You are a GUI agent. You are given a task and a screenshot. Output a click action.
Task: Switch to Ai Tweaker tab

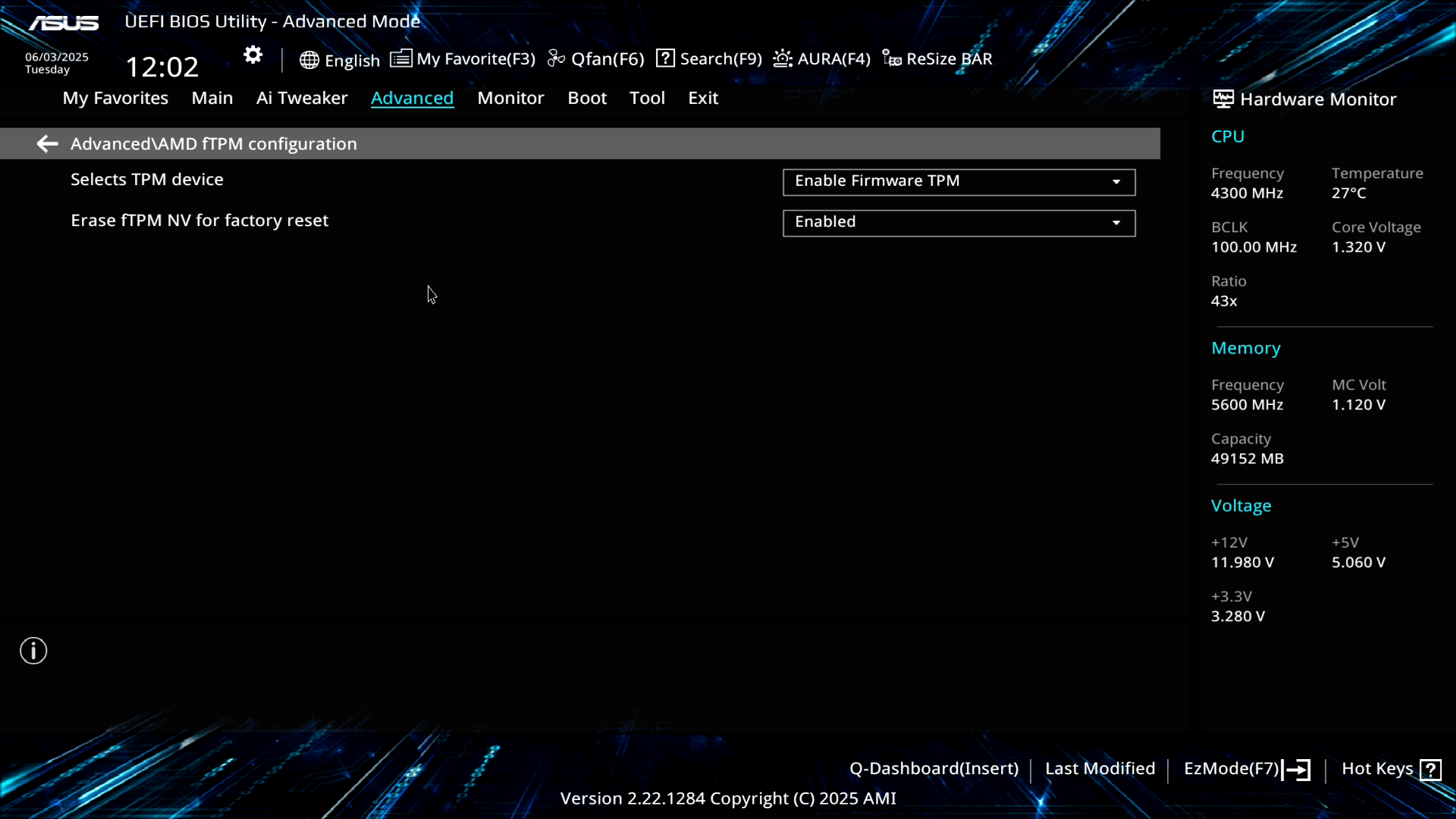coord(302,98)
